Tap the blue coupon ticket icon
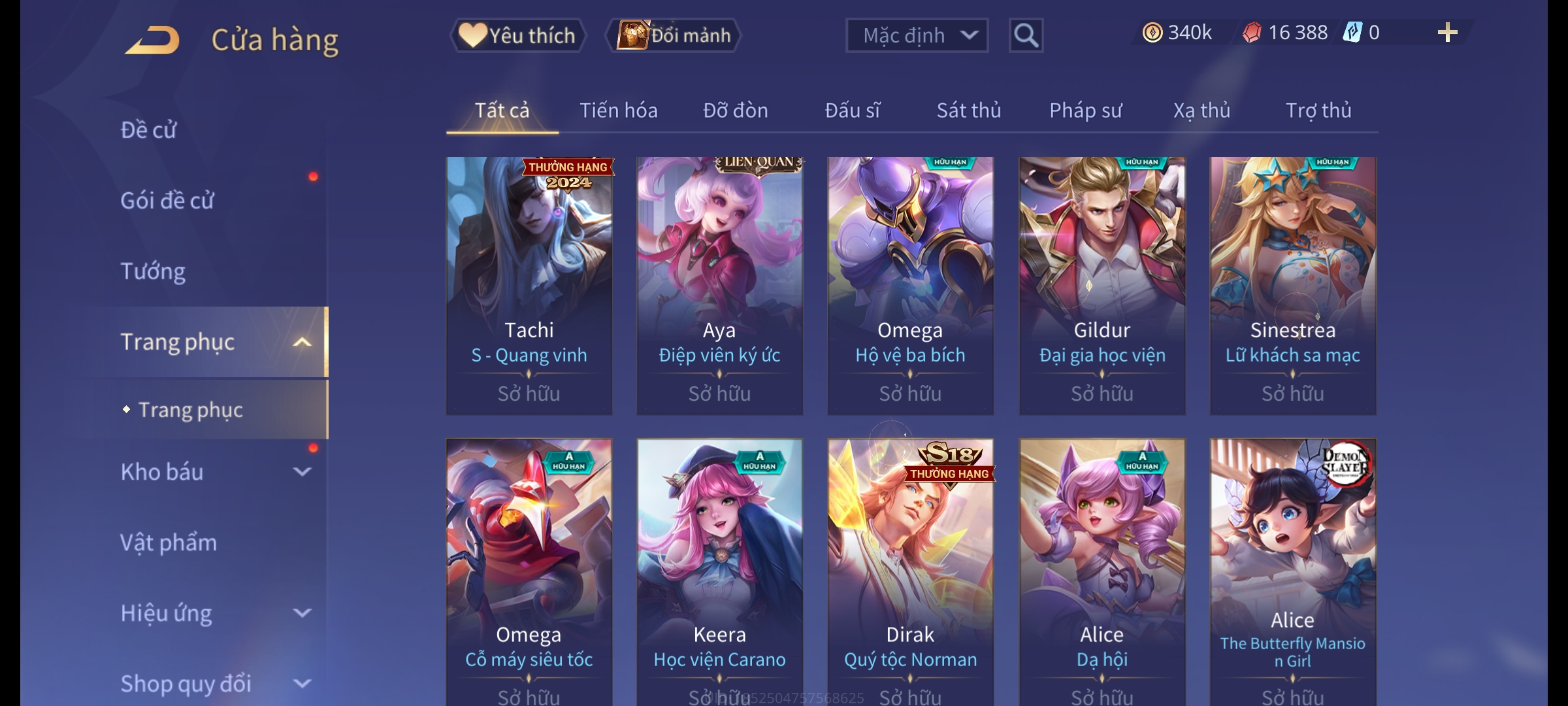 (x=1352, y=33)
